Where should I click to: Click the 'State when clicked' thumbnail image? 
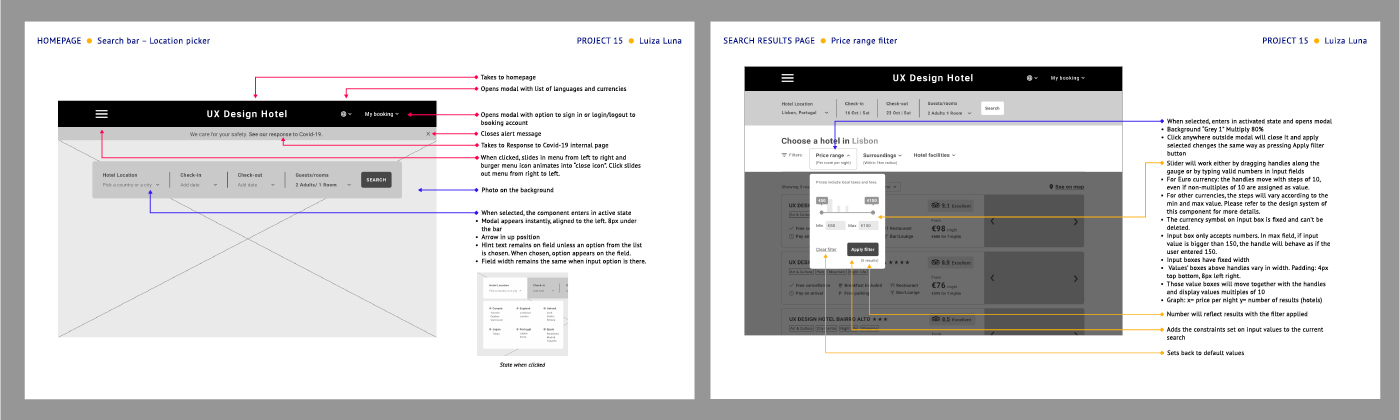(x=521, y=314)
